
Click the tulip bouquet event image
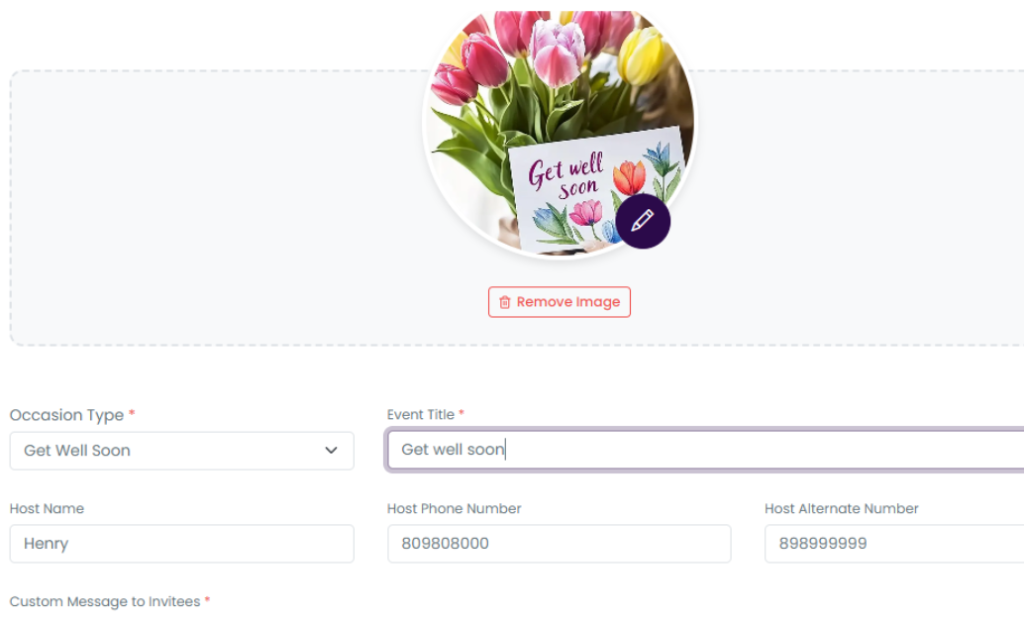540,110
